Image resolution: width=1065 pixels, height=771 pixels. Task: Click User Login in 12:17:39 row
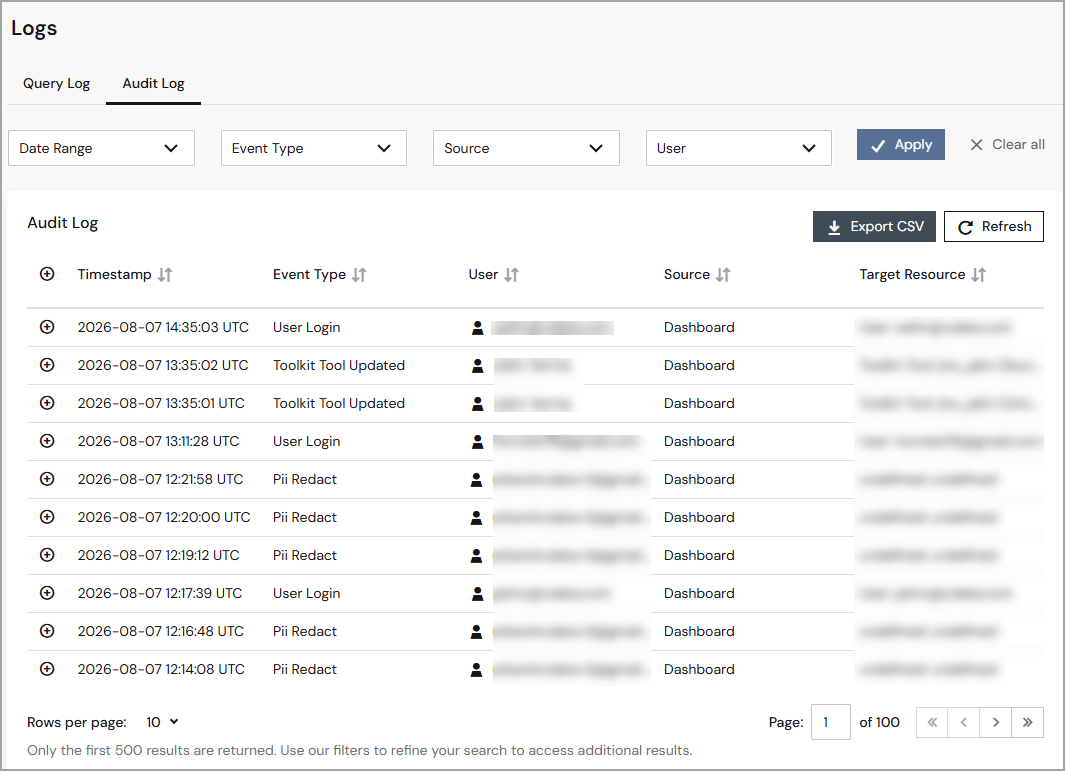click(x=306, y=594)
